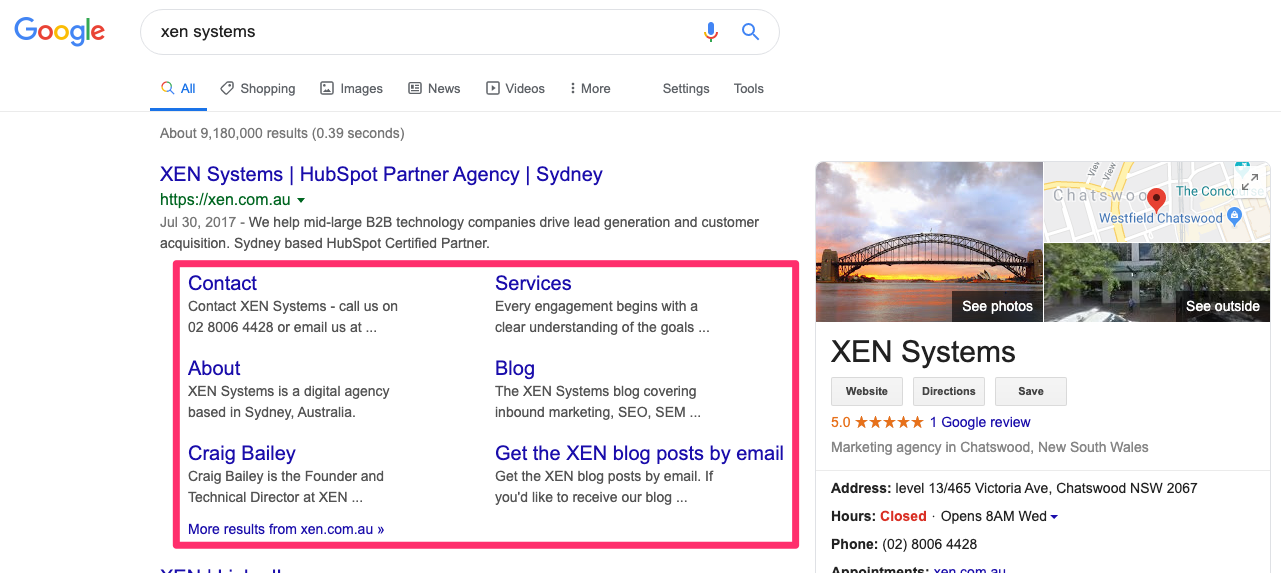This screenshot has width=1281, height=573.
Task: Click the Hours label in knowledge panel
Action: (x=853, y=517)
